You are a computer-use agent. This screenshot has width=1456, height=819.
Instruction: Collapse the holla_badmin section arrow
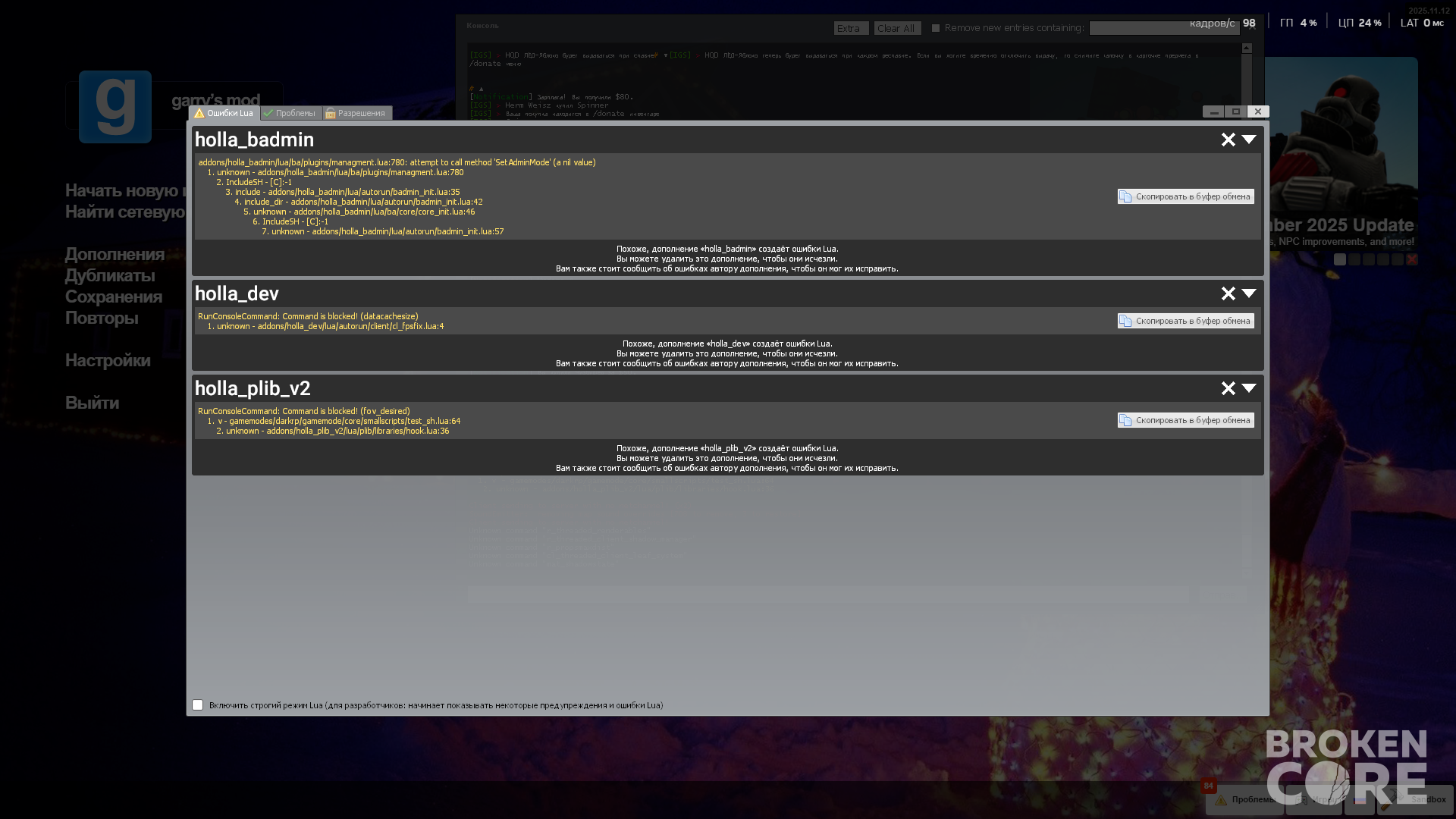coord(1249,140)
